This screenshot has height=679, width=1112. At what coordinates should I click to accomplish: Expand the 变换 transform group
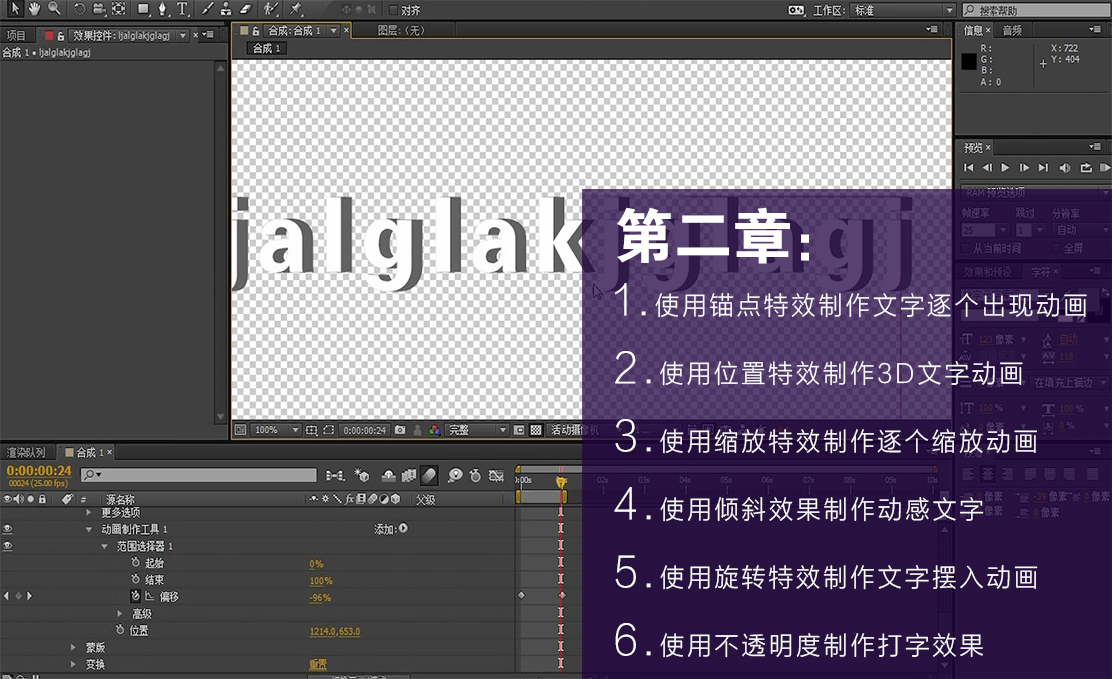[x=73, y=664]
